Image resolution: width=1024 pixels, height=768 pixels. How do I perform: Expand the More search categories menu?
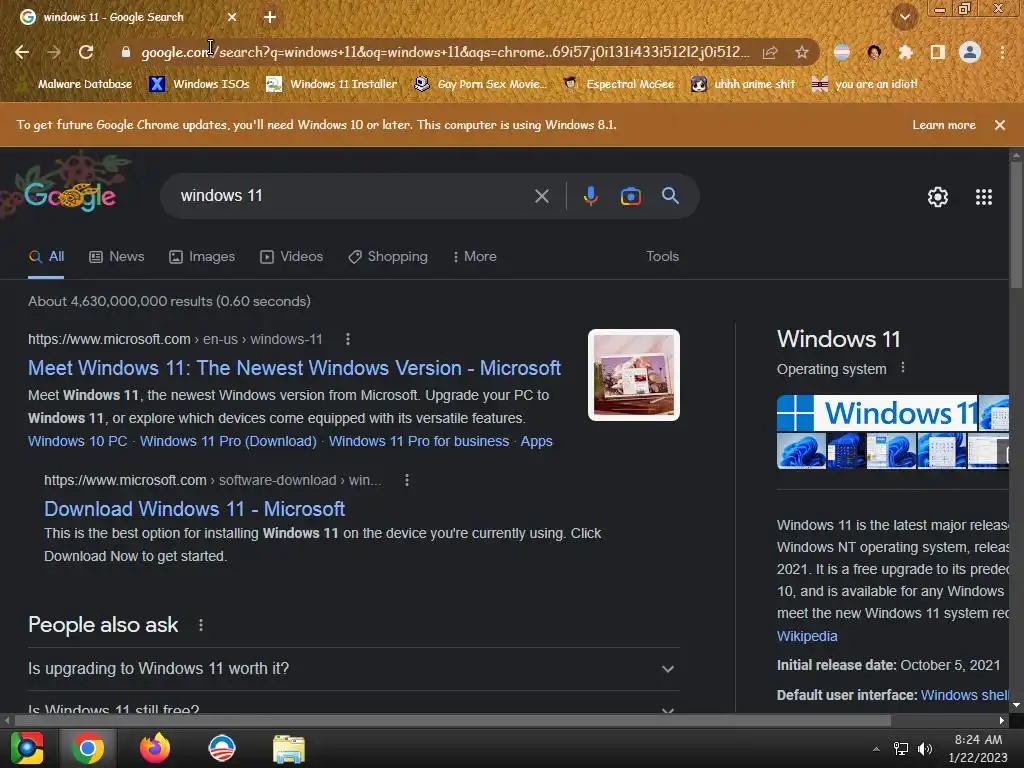475,257
